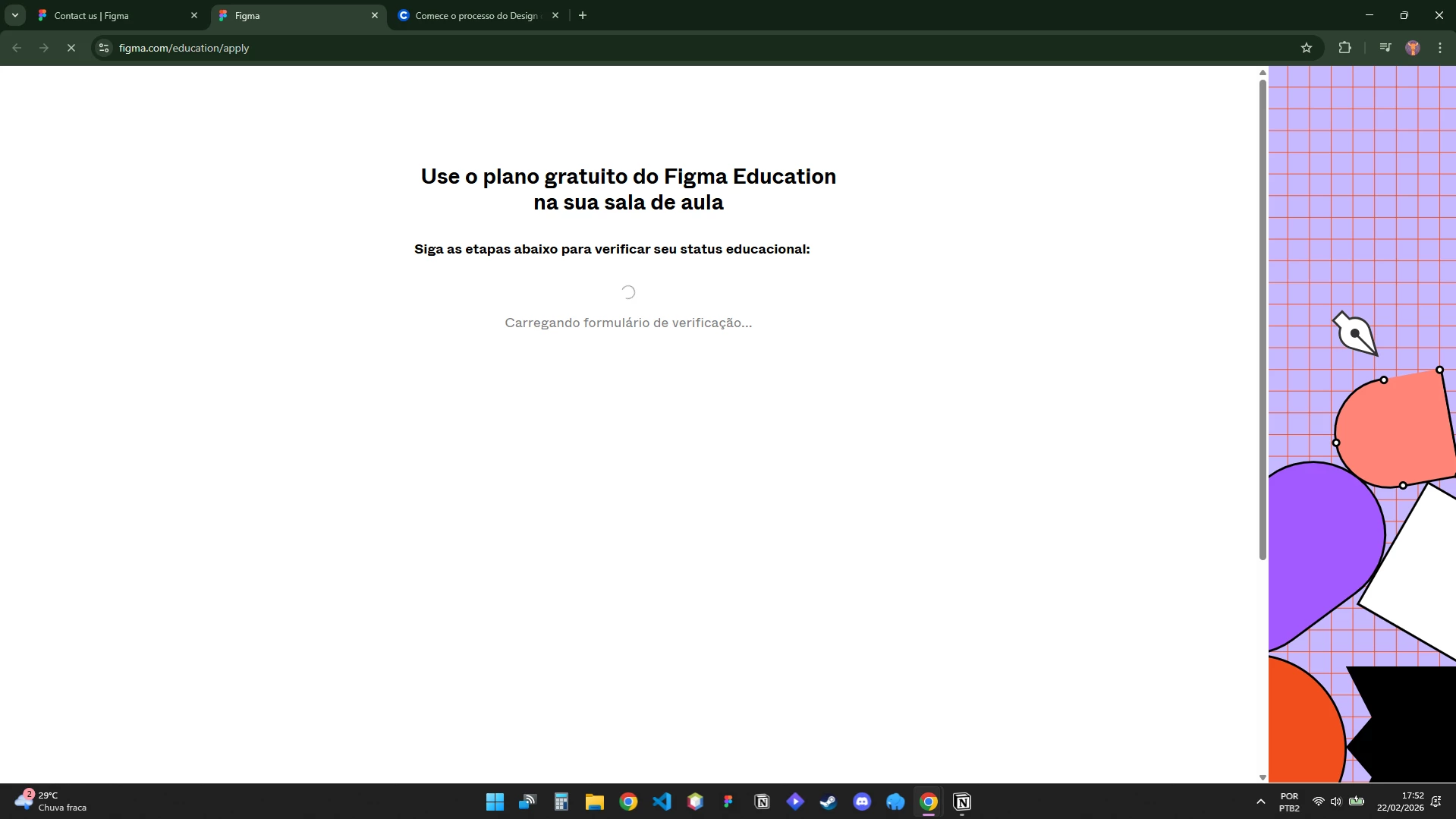Check battery charging status icon

(1357, 802)
